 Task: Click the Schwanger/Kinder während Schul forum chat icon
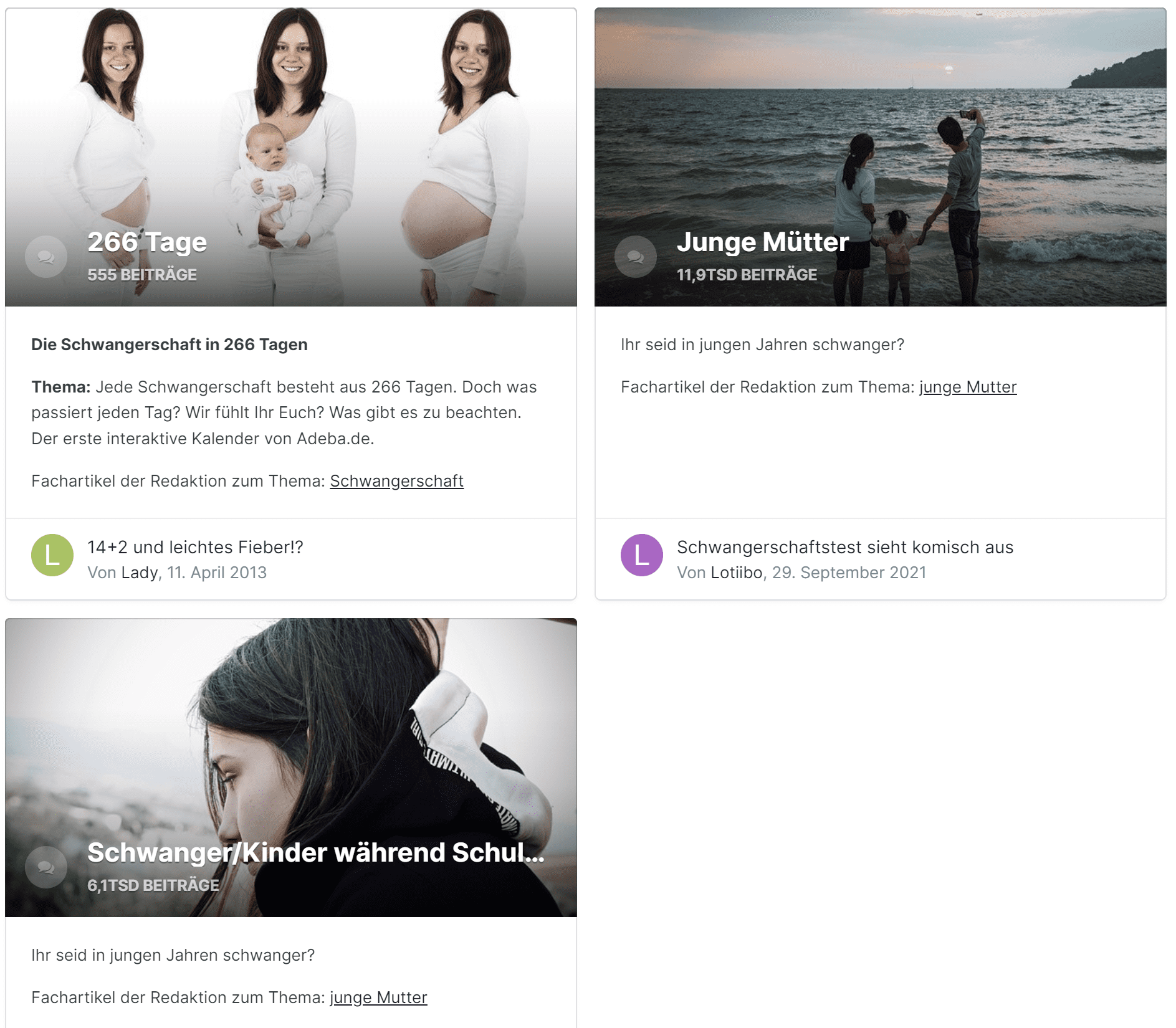(46, 867)
